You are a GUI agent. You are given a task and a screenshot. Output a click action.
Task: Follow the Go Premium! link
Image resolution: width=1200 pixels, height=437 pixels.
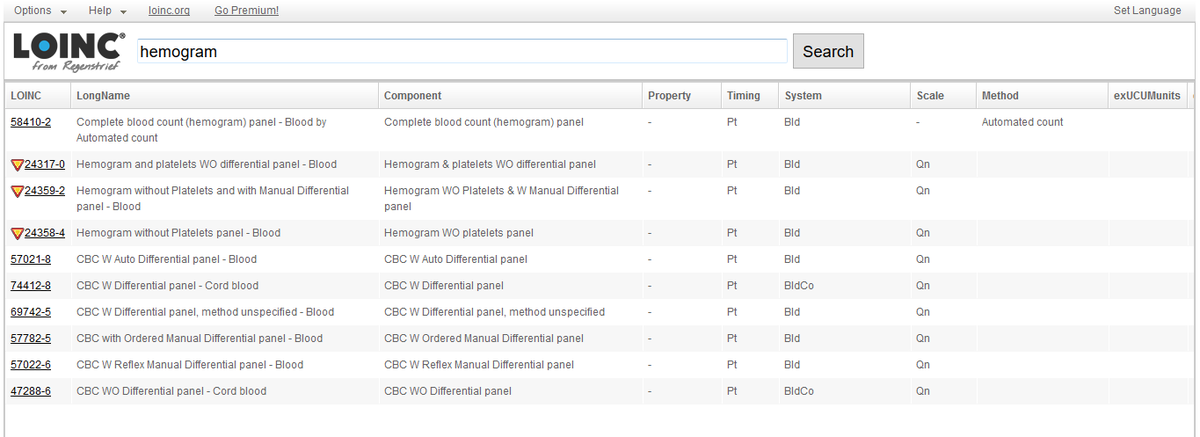(x=247, y=10)
